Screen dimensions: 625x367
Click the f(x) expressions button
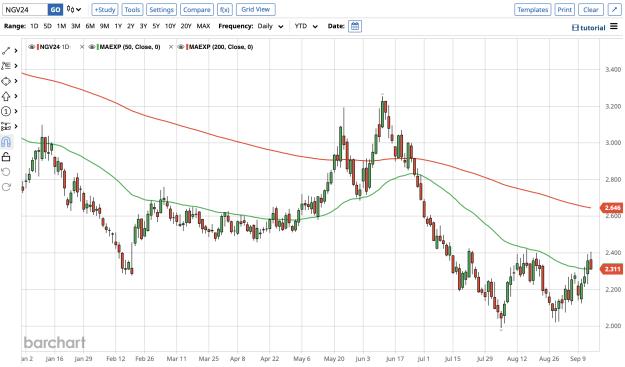225,10
